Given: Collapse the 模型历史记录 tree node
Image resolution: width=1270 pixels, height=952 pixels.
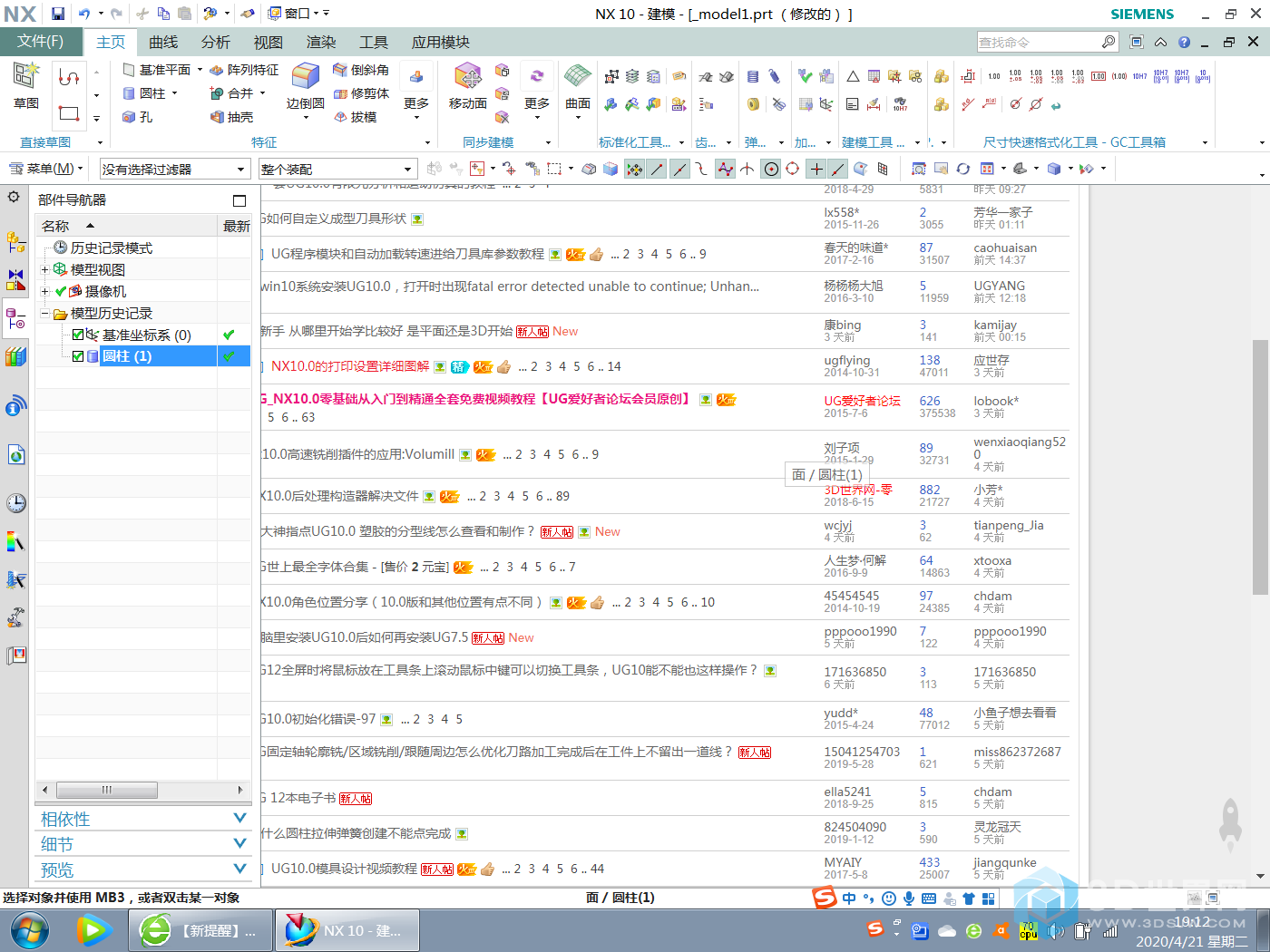Looking at the screenshot, I should pos(44,314).
